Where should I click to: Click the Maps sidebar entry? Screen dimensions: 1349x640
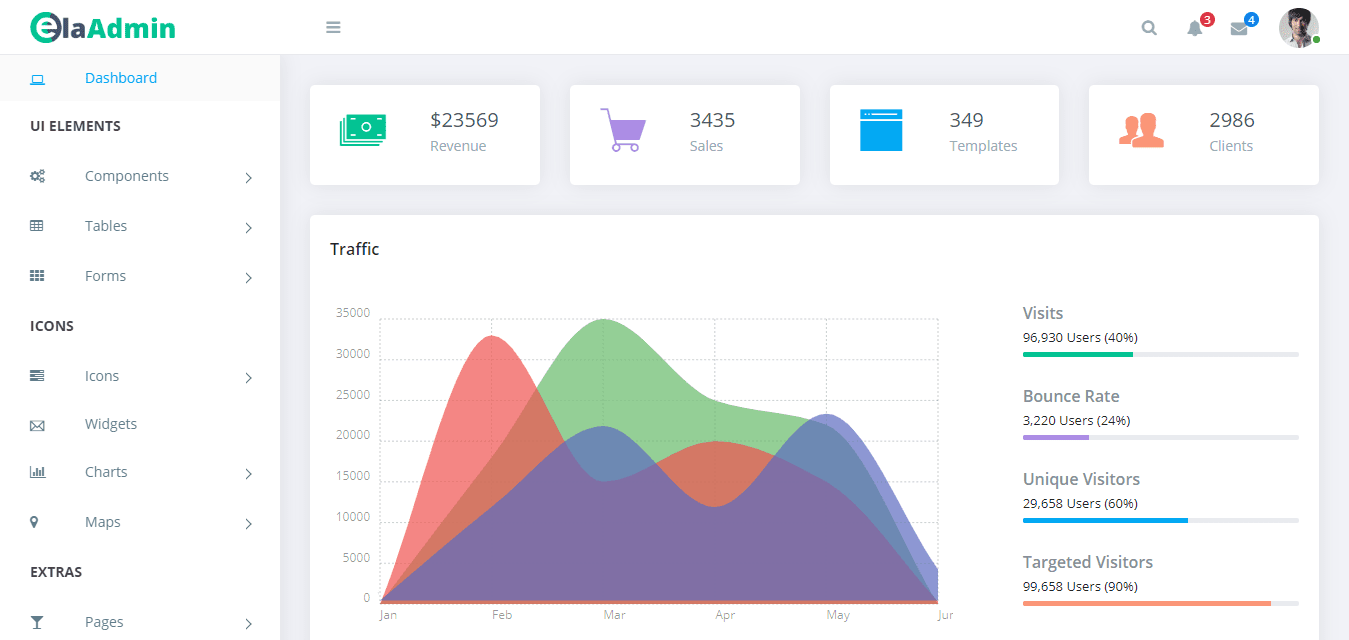(x=105, y=521)
